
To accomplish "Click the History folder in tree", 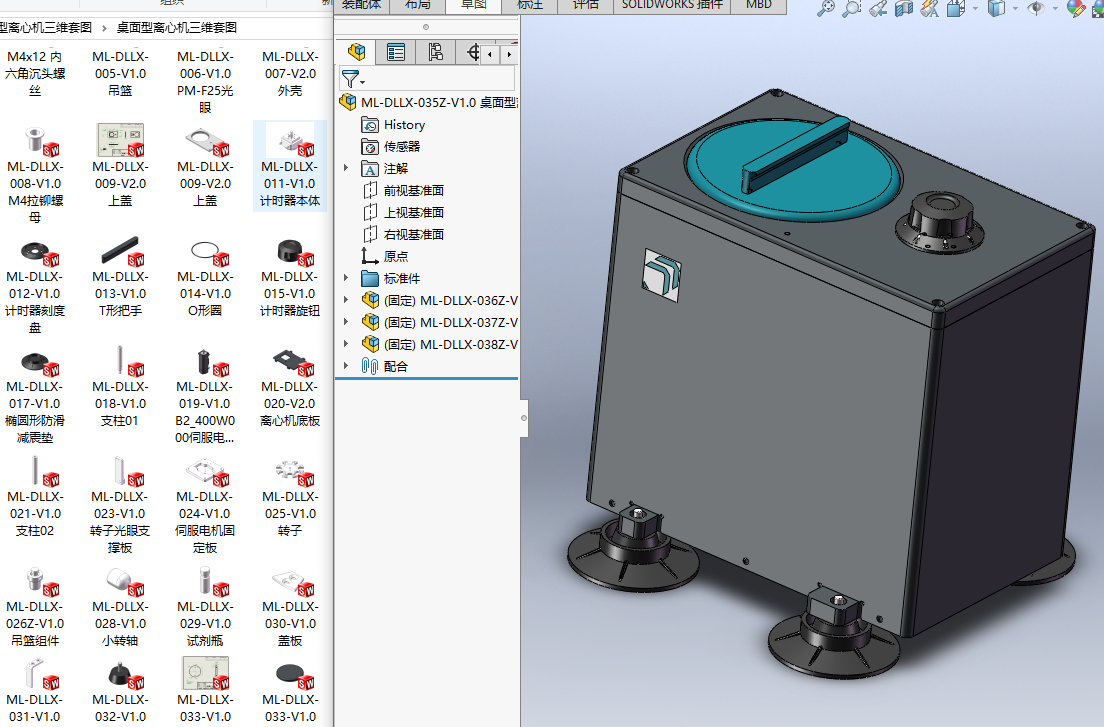I will point(404,125).
